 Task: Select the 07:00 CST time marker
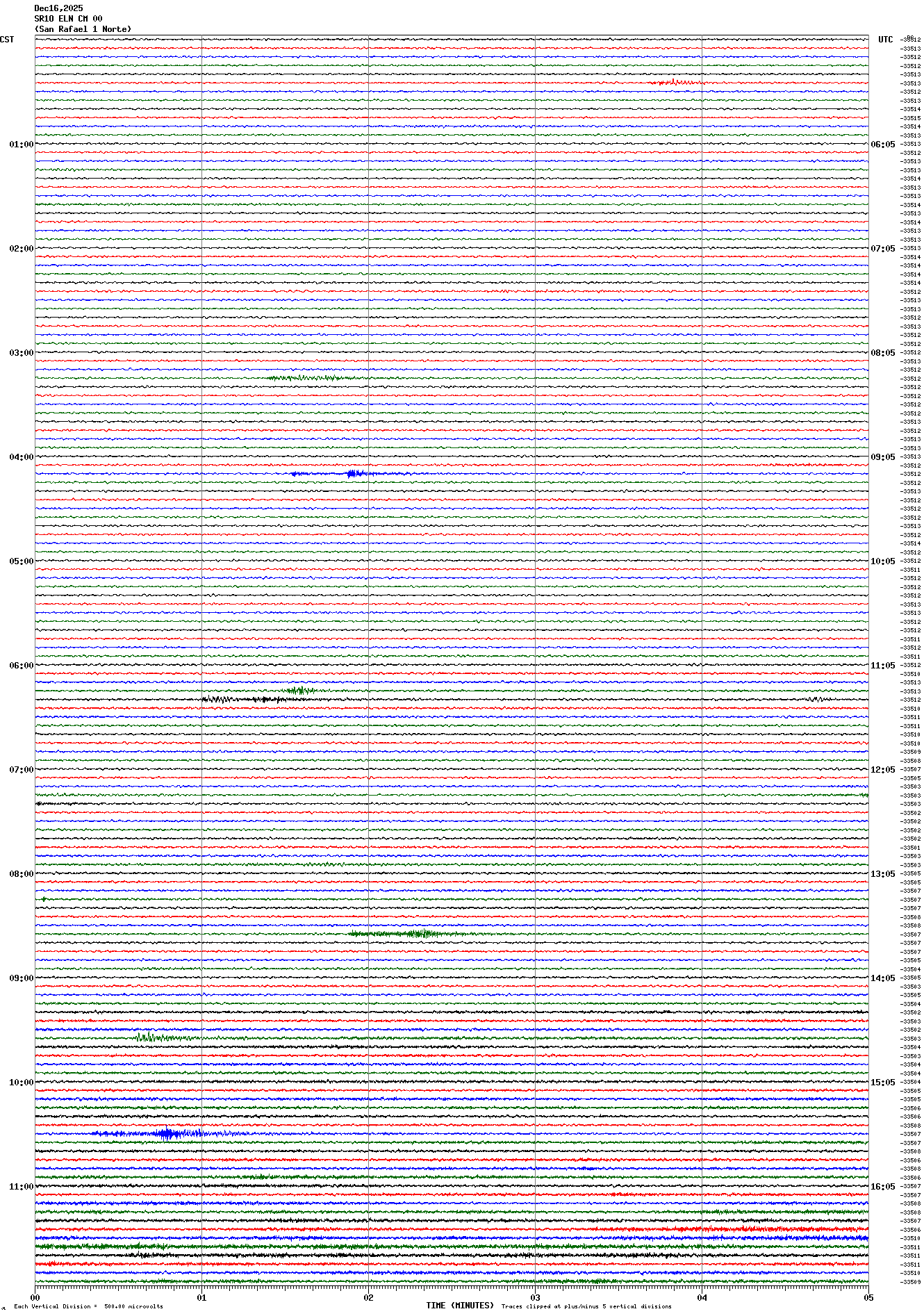[x=21, y=770]
